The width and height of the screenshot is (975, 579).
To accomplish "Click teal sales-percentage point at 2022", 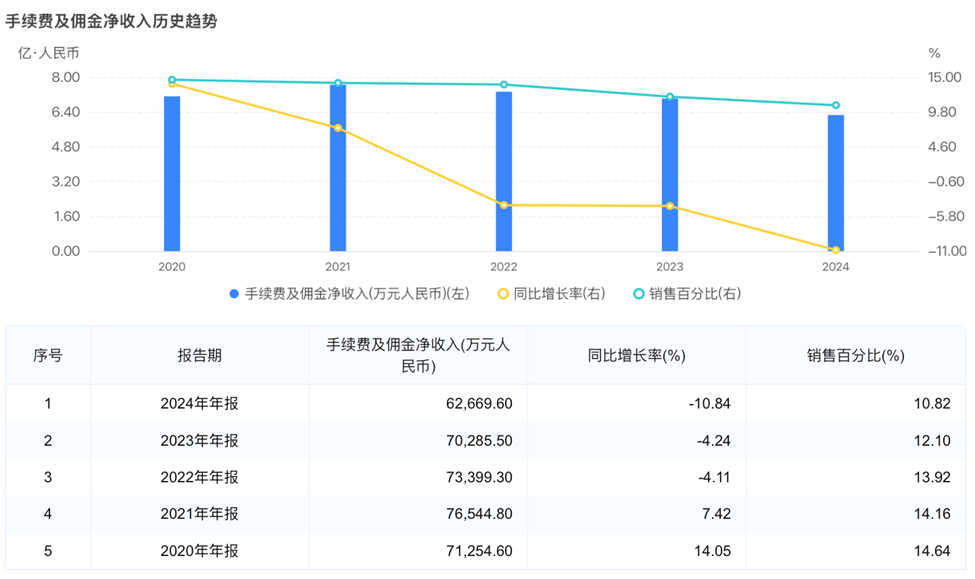I will coord(504,85).
